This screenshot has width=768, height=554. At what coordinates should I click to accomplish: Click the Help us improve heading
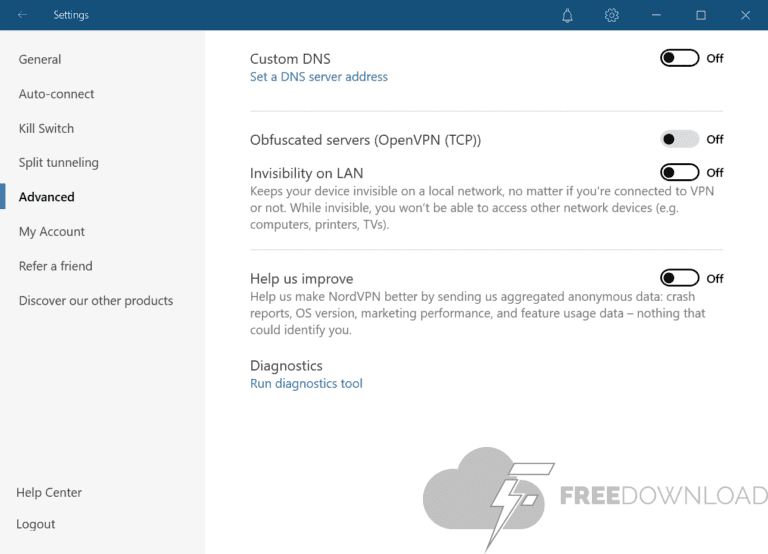(301, 279)
